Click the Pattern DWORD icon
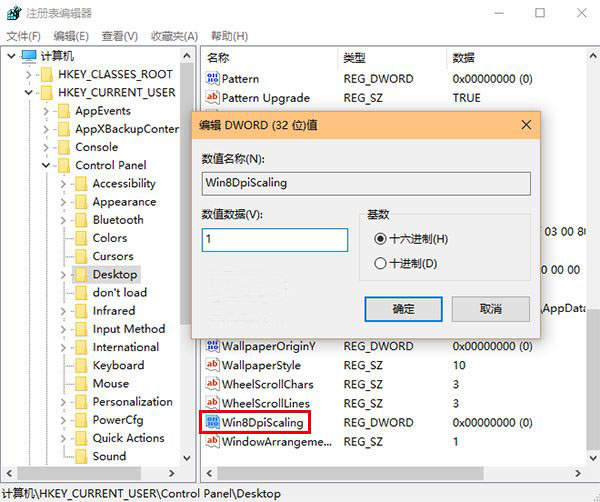This screenshot has height=502, width=600. tap(212, 79)
